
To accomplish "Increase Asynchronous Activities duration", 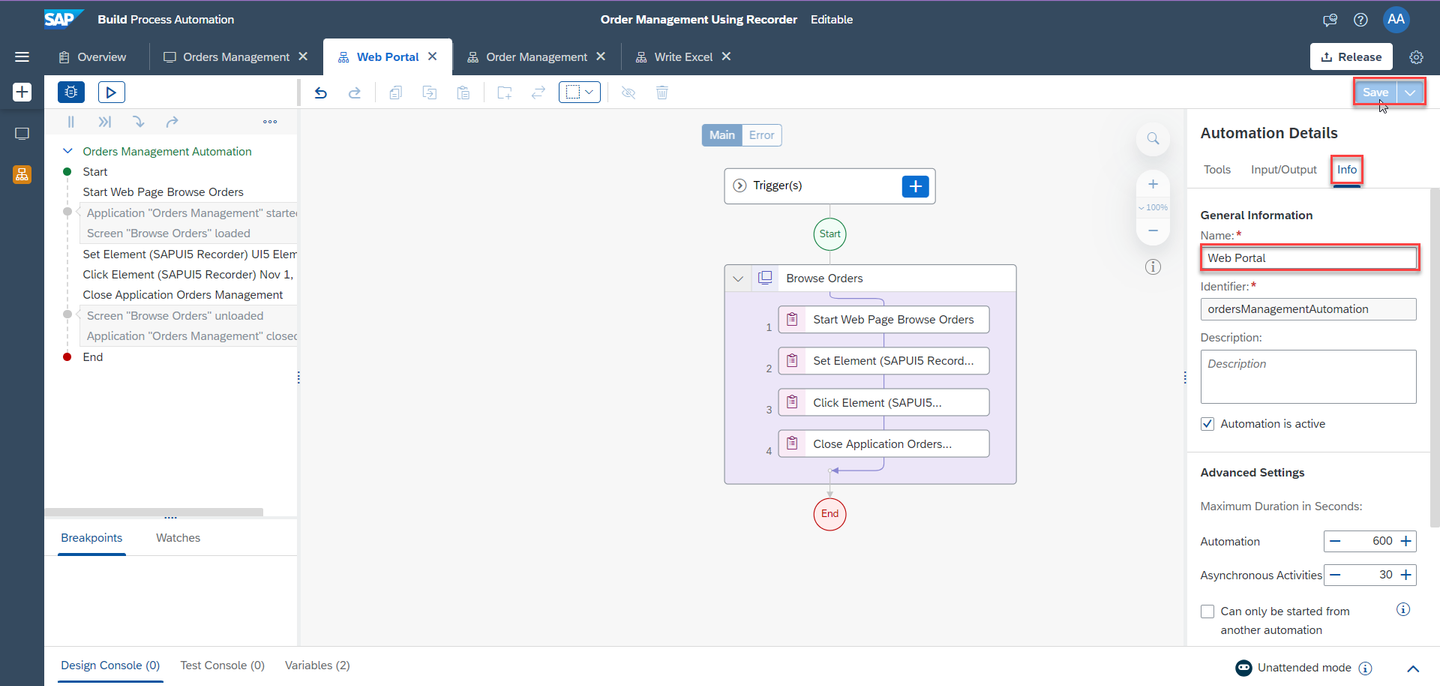I will [x=1406, y=575].
